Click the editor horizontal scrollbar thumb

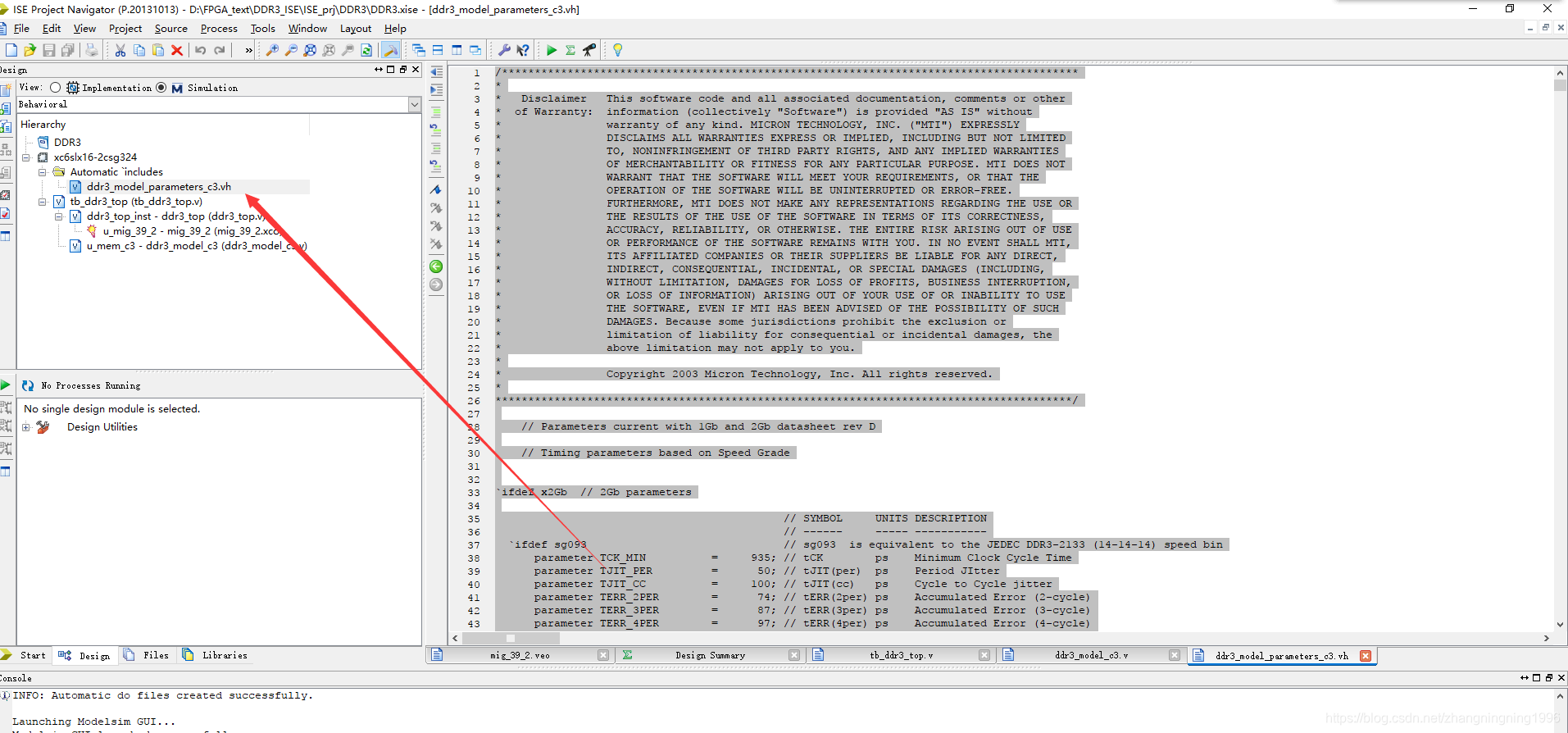pyautogui.click(x=511, y=638)
